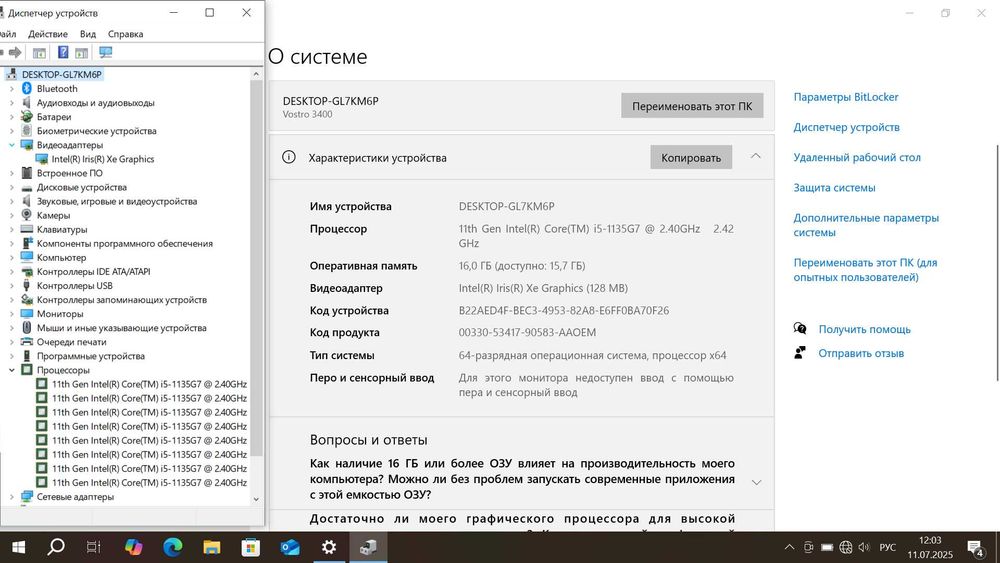Viewport: 1000px width, 563px height.
Task: Click the Device Manager scroll down arrow
Action: click(256, 499)
